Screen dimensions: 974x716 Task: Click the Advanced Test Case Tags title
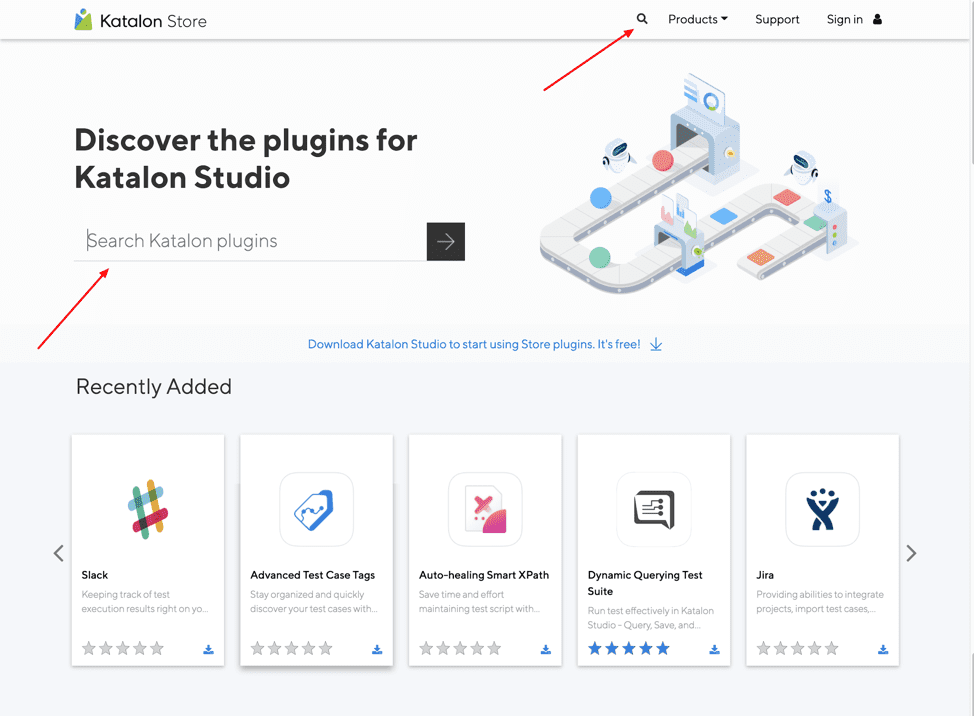[x=312, y=575]
